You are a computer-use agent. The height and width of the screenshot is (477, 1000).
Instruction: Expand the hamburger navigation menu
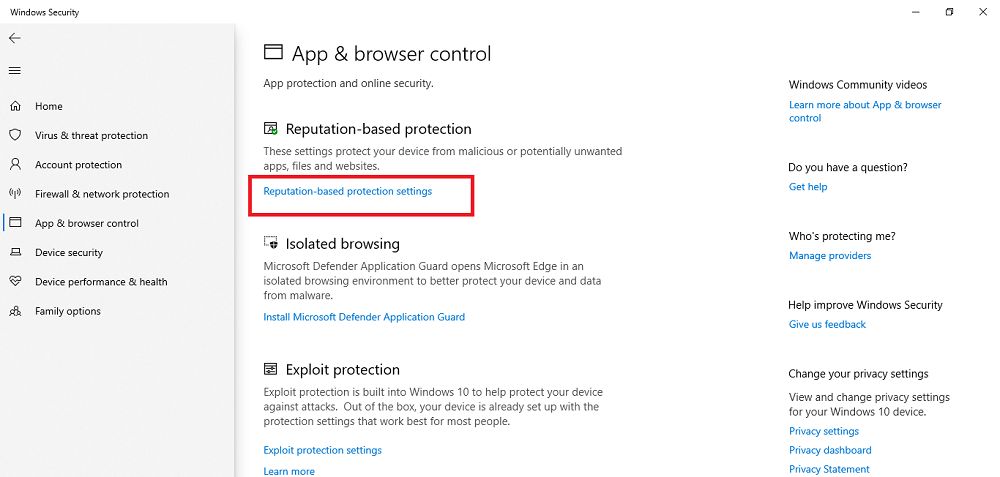click(x=14, y=71)
